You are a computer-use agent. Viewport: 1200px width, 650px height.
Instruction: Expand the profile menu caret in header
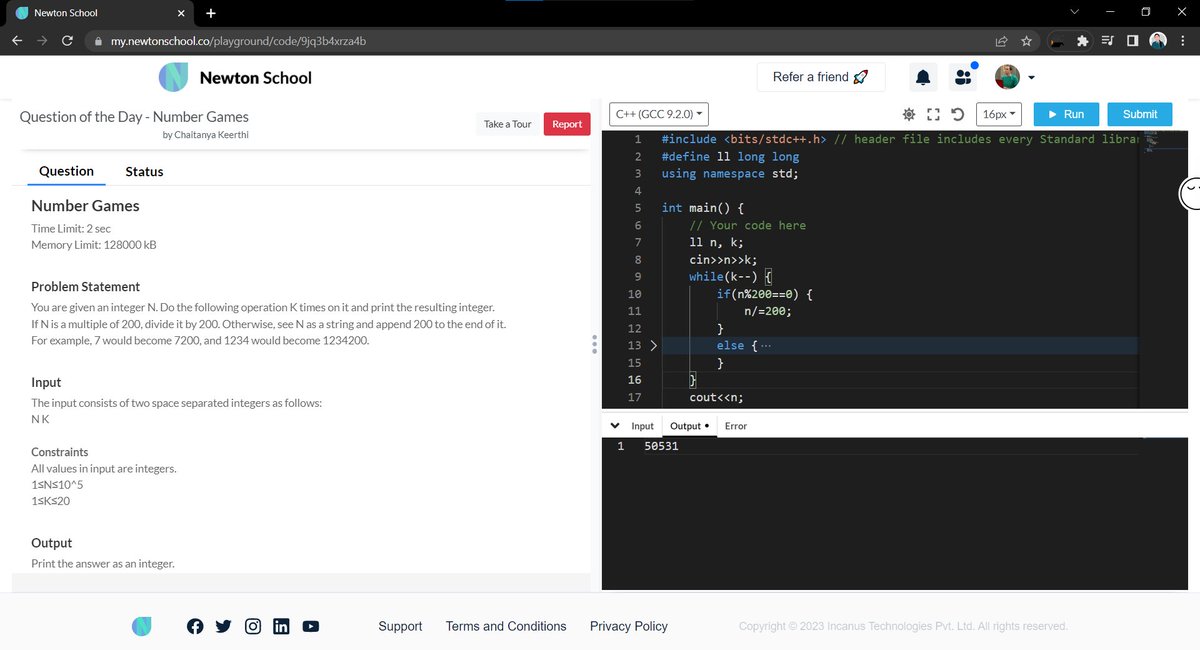coord(1031,78)
